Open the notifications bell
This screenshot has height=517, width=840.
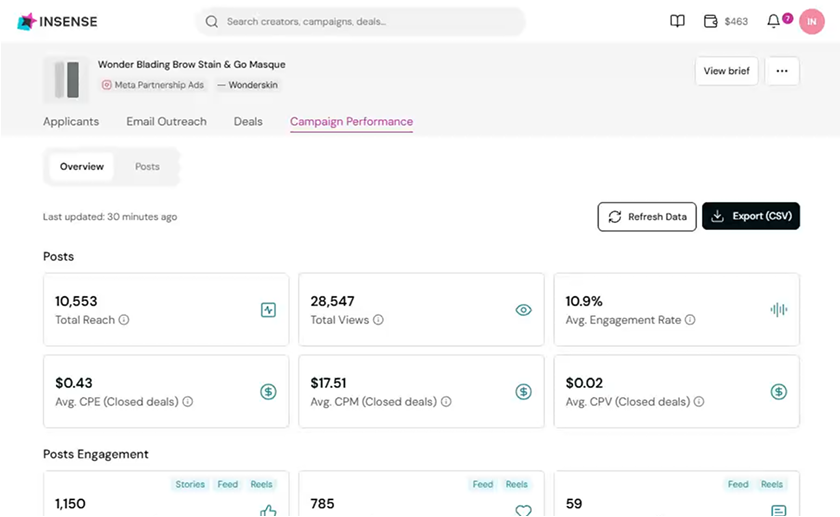[773, 21]
